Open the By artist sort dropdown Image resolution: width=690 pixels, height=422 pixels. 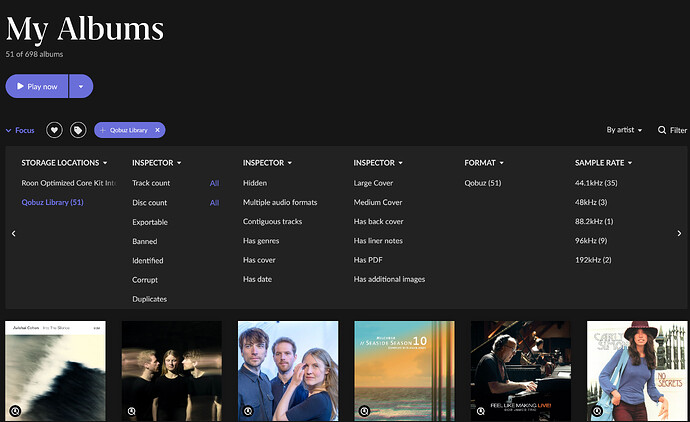[624, 130]
